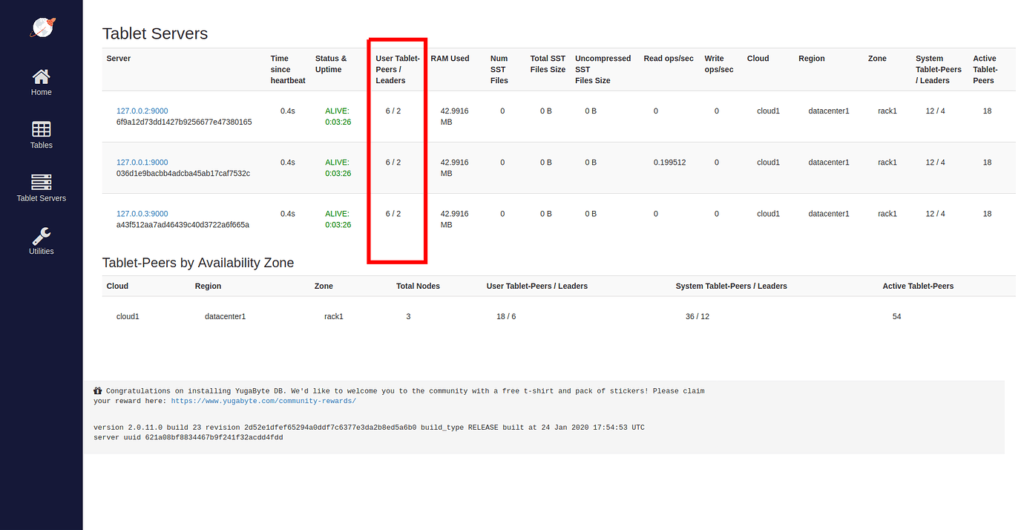Open tablet server 127.0.0.1:9000 link

[x=142, y=163]
